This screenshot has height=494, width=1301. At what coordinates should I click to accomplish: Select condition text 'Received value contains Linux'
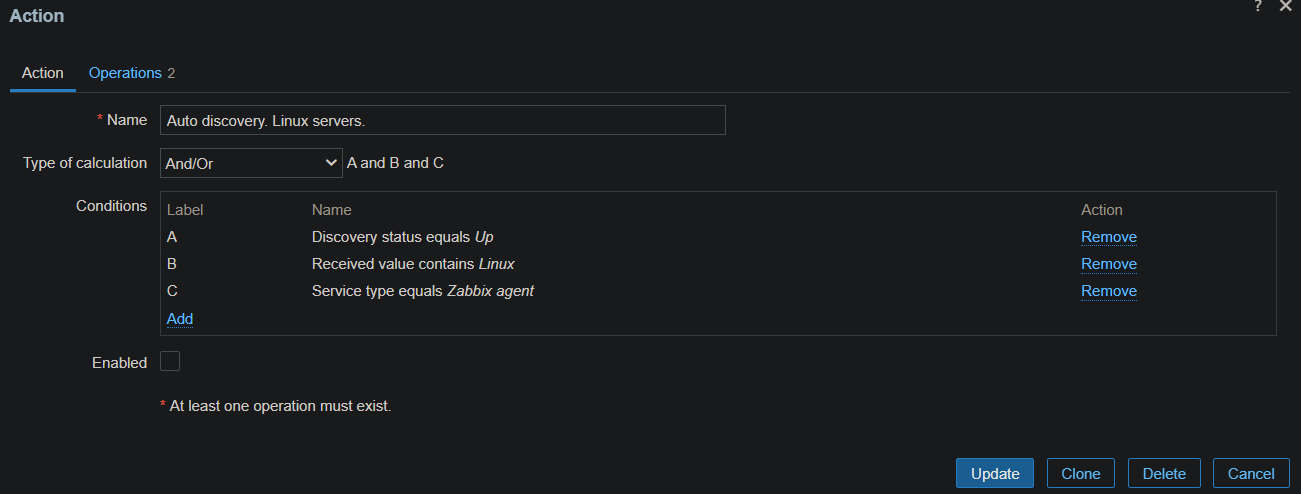pyautogui.click(x=413, y=264)
